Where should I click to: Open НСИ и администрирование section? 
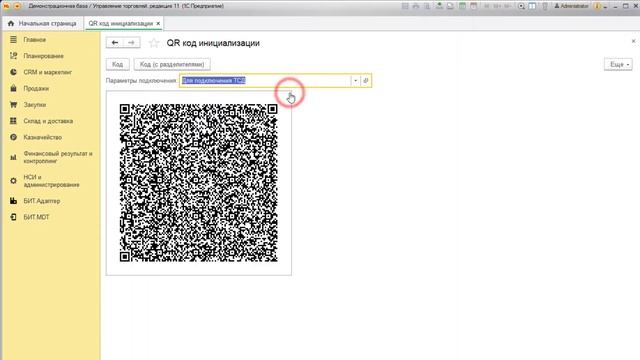click(51, 181)
